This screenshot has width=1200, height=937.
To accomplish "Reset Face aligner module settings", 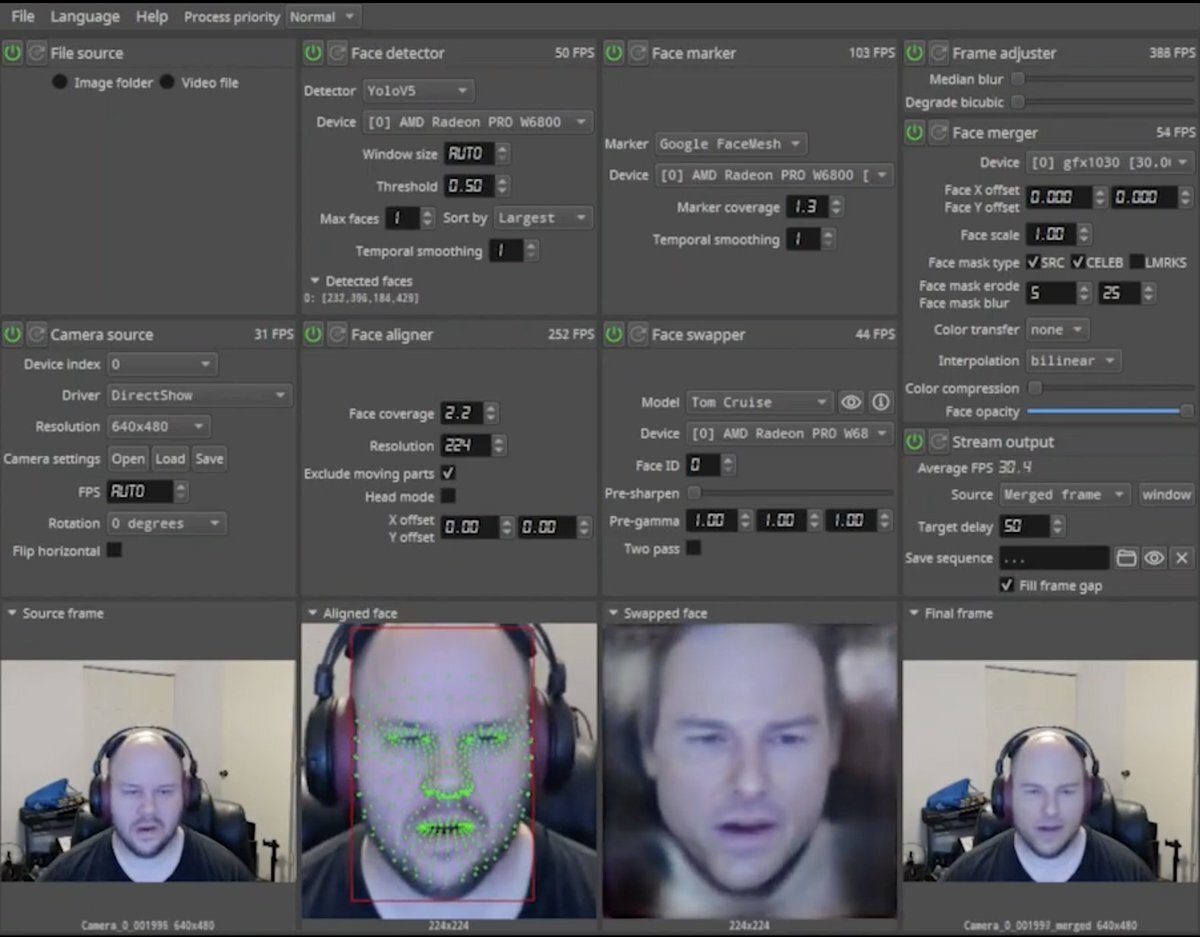I will click(337, 334).
